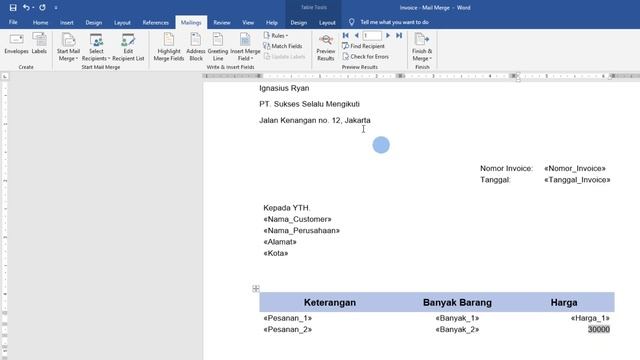Open the Finish & Merge dropdown
This screenshot has height=360, width=640.
tap(422, 47)
